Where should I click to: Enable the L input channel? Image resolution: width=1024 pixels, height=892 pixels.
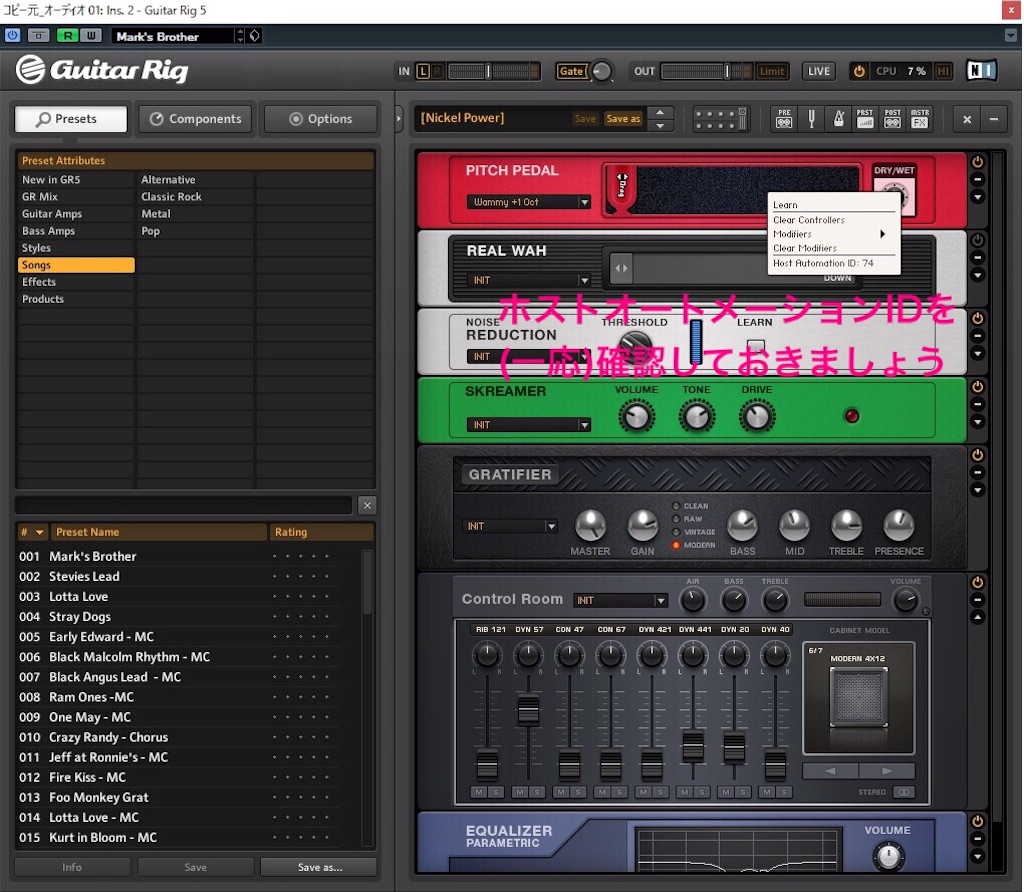(x=423, y=71)
